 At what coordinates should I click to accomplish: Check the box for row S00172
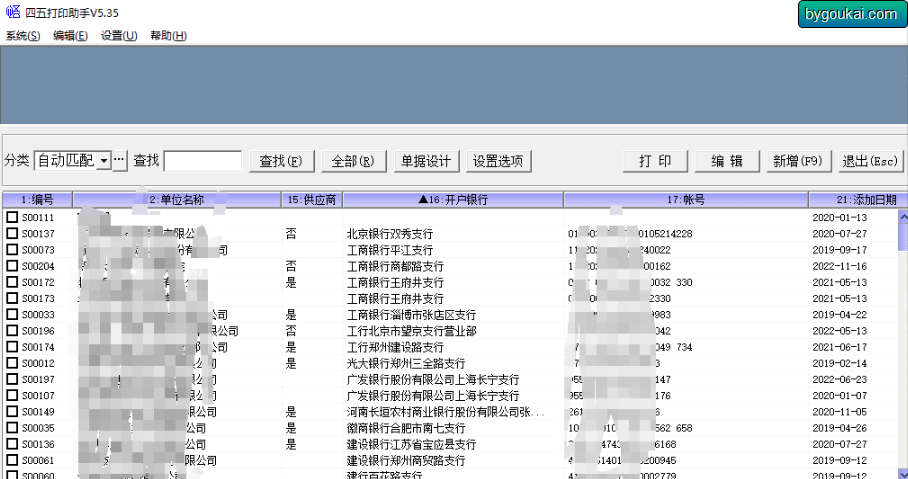tap(12, 282)
